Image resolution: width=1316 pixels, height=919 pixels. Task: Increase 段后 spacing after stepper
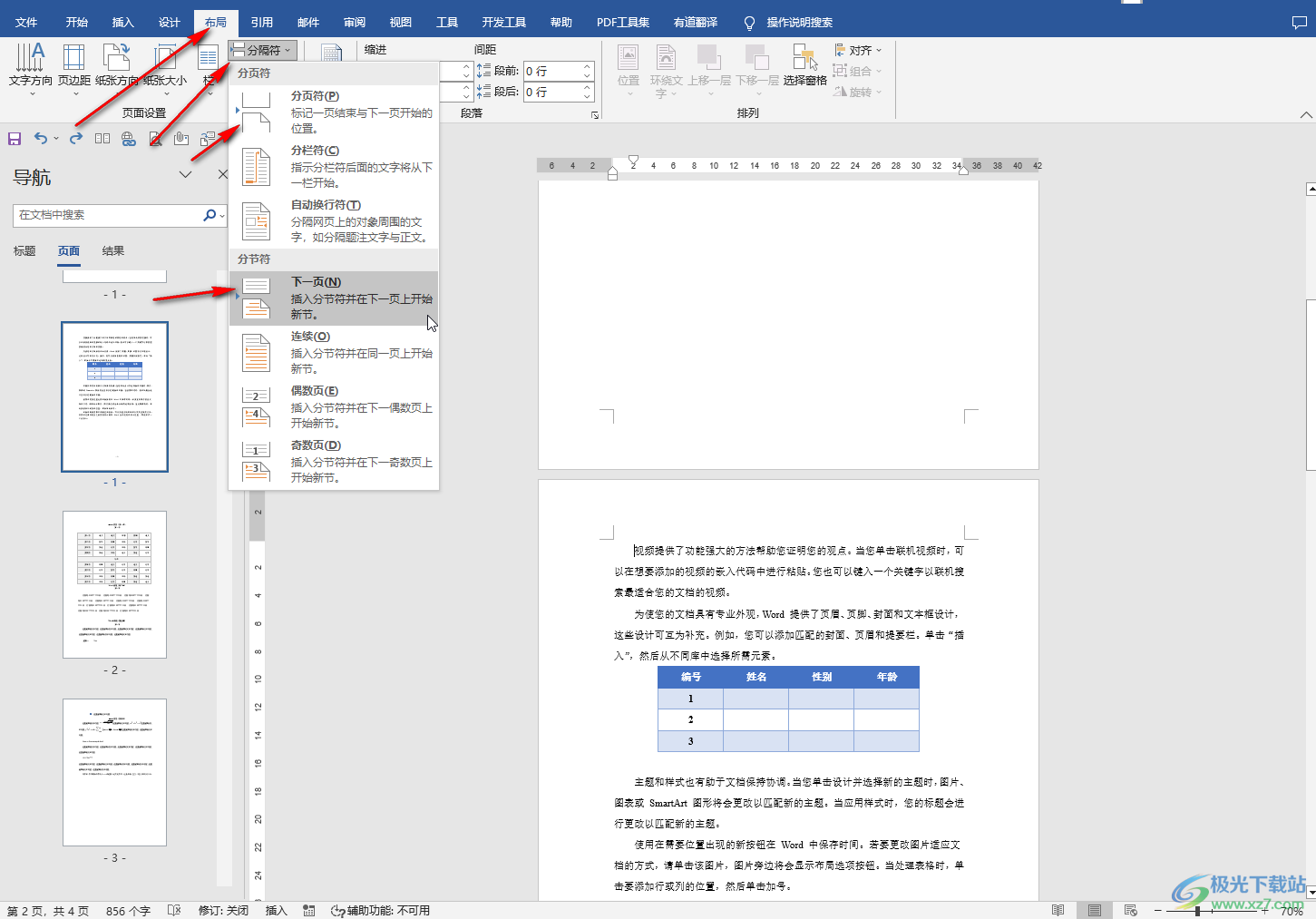pos(588,88)
